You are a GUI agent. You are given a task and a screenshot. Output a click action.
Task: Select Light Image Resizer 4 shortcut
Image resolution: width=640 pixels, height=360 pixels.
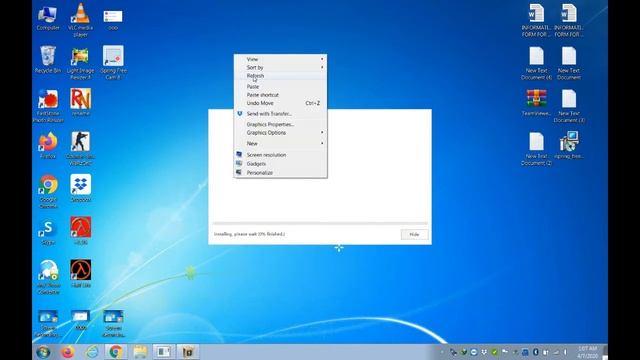[x=80, y=63]
